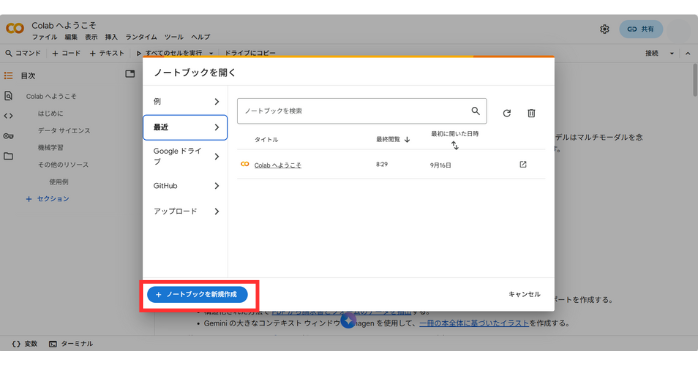Select はじめに in table of contents
The height and width of the screenshot is (365, 698).
point(50,114)
